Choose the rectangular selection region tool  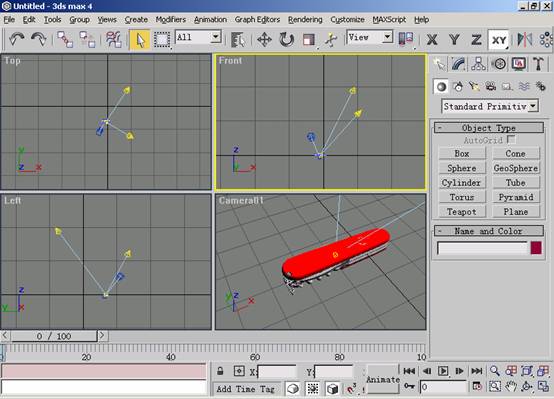(x=162, y=39)
